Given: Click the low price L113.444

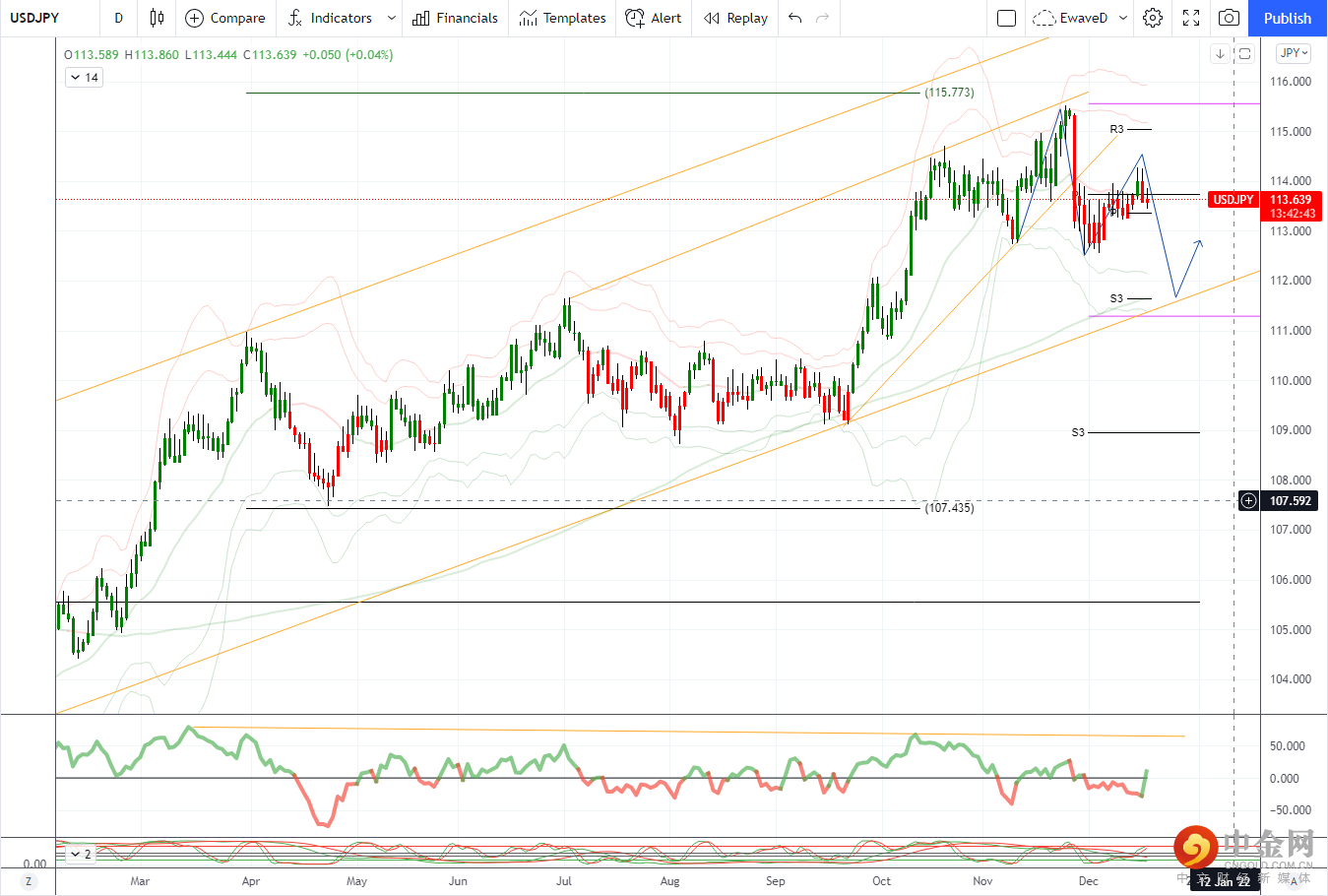Looking at the screenshot, I should pos(211,55).
